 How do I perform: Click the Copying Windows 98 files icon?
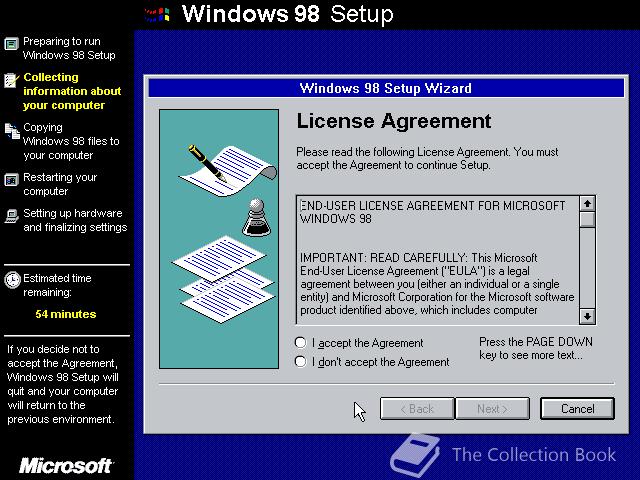pyautogui.click(x=12, y=131)
